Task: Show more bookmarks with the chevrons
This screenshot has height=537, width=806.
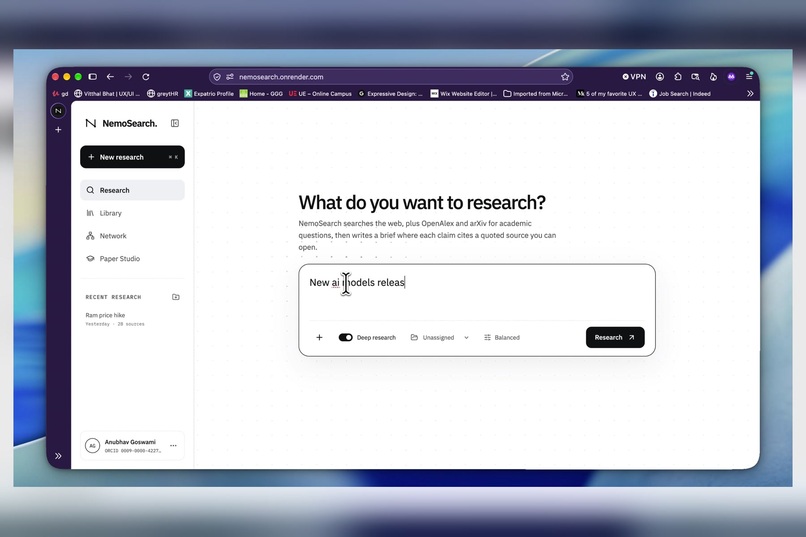Action: [x=750, y=94]
